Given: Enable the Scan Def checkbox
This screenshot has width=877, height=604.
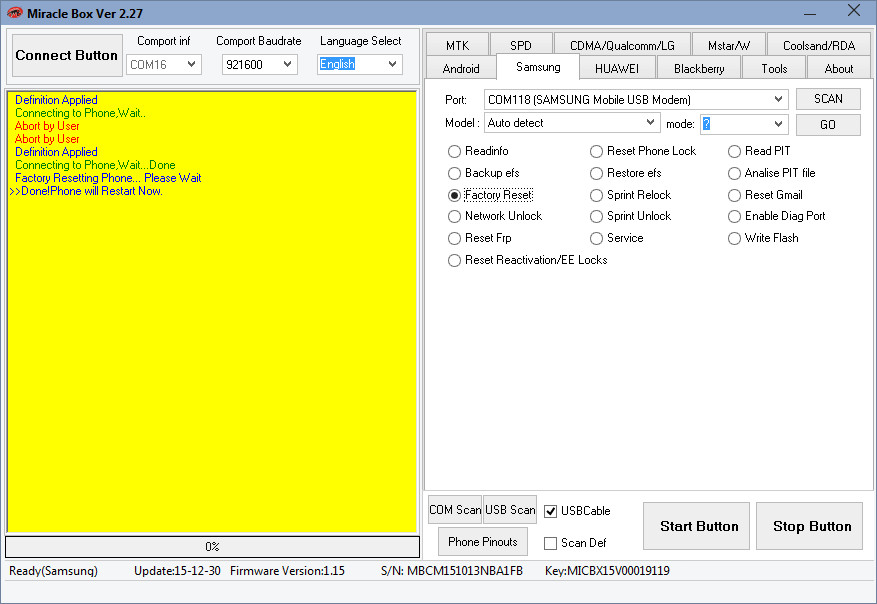Looking at the screenshot, I should tap(550, 543).
